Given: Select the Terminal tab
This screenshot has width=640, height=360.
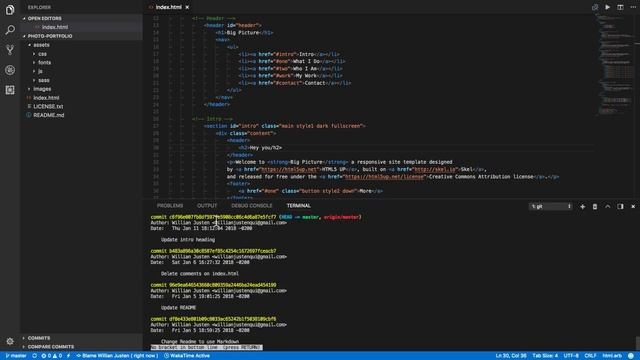Looking at the screenshot, I should pos(298,206).
